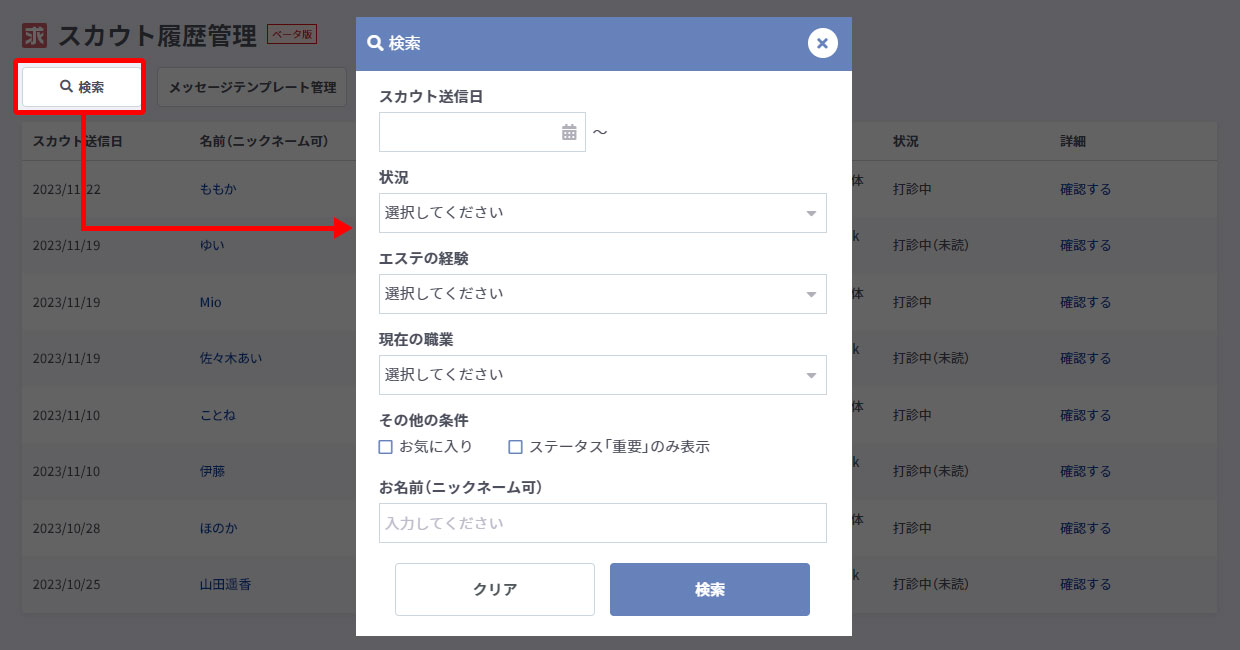
Task: Open the profile link for ももか
Action: coord(218,189)
